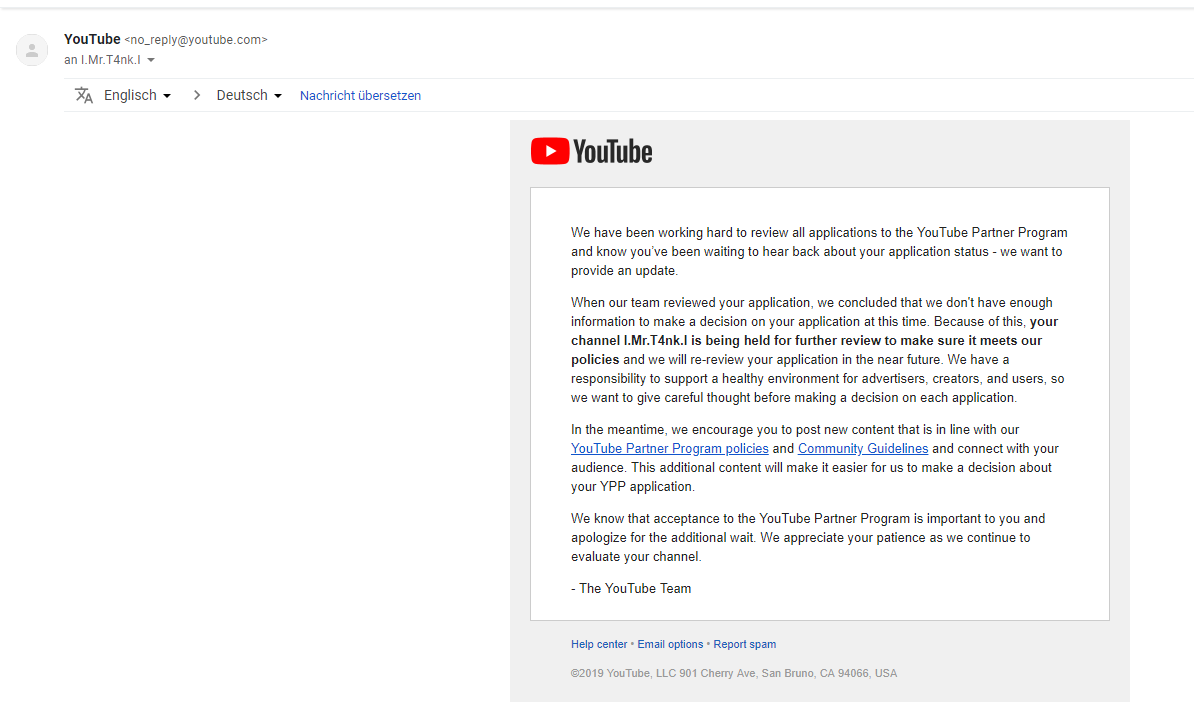
Task: Click the sender name YouTube
Action: pos(92,39)
